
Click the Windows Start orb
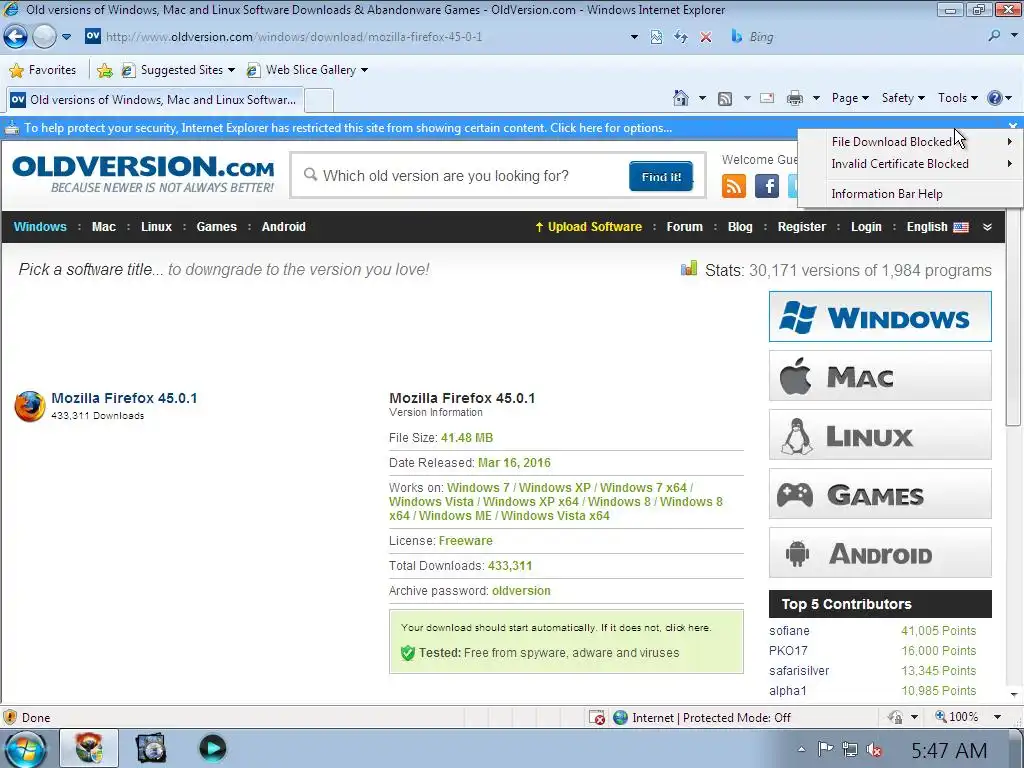point(25,749)
